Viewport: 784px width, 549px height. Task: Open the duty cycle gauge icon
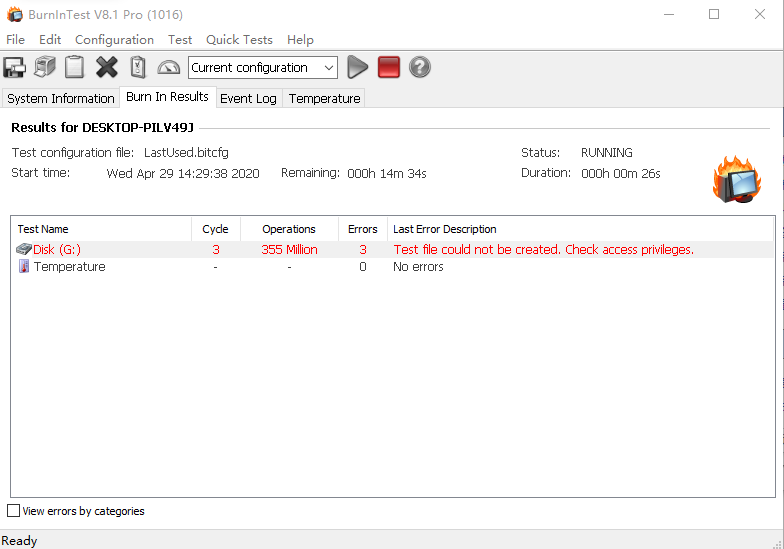click(x=168, y=67)
